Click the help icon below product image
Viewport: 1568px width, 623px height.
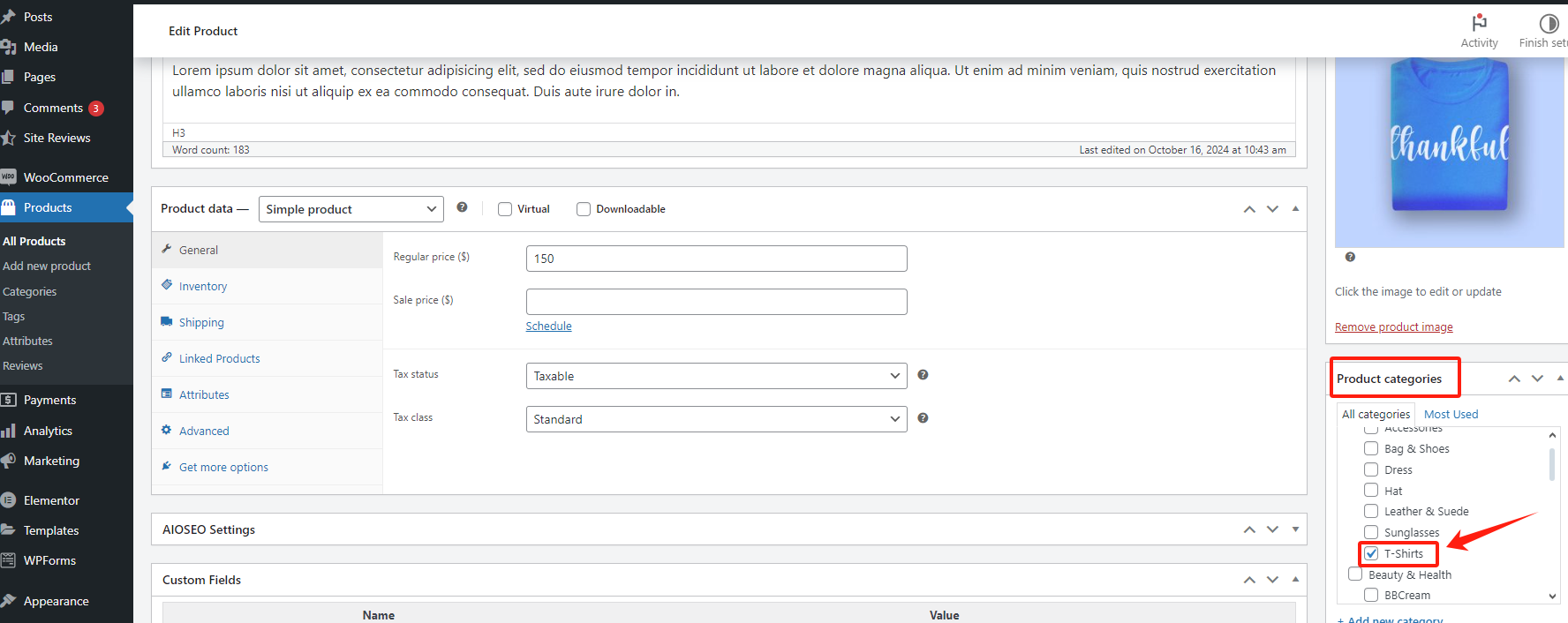click(x=1350, y=257)
